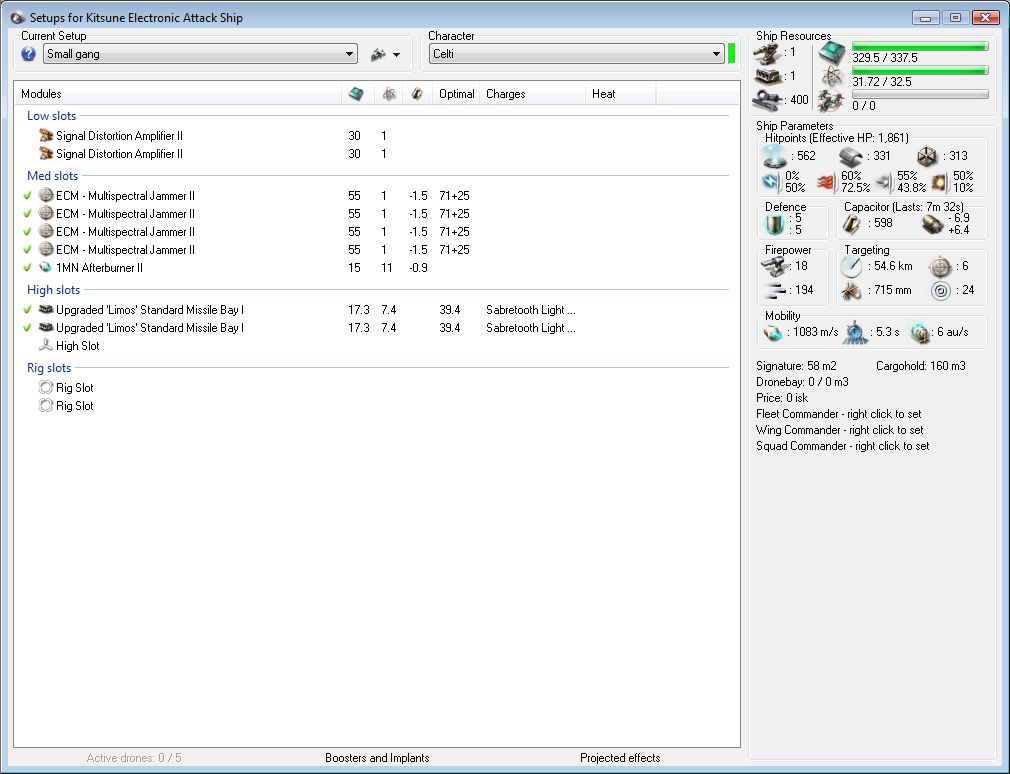Toggle the first Limos Missile Bay checkmark

click(x=27, y=309)
